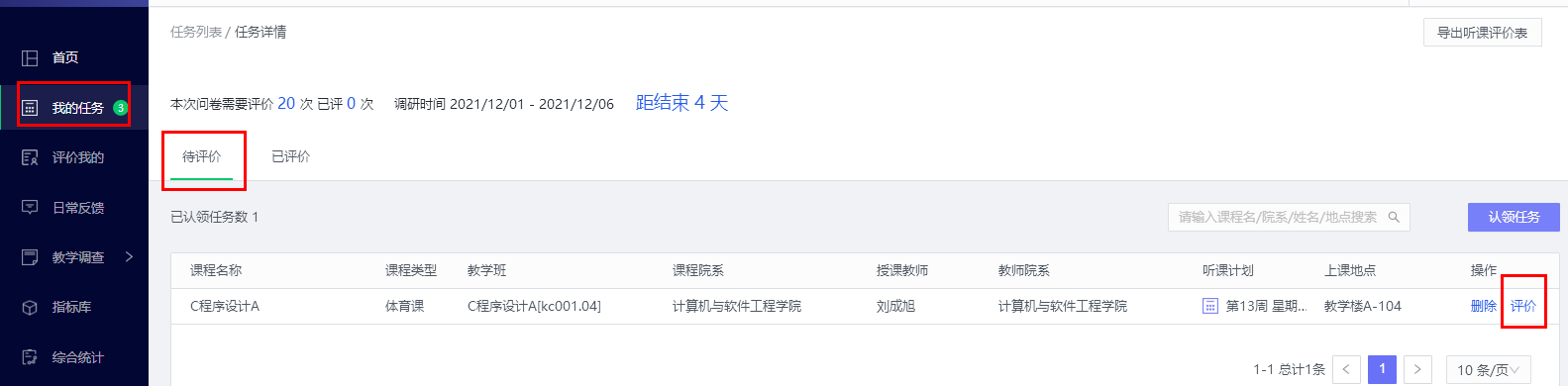Click the 教学调查 survey icon
The width and height of the screenshot is (1568, 386).
tap(30, 257)
